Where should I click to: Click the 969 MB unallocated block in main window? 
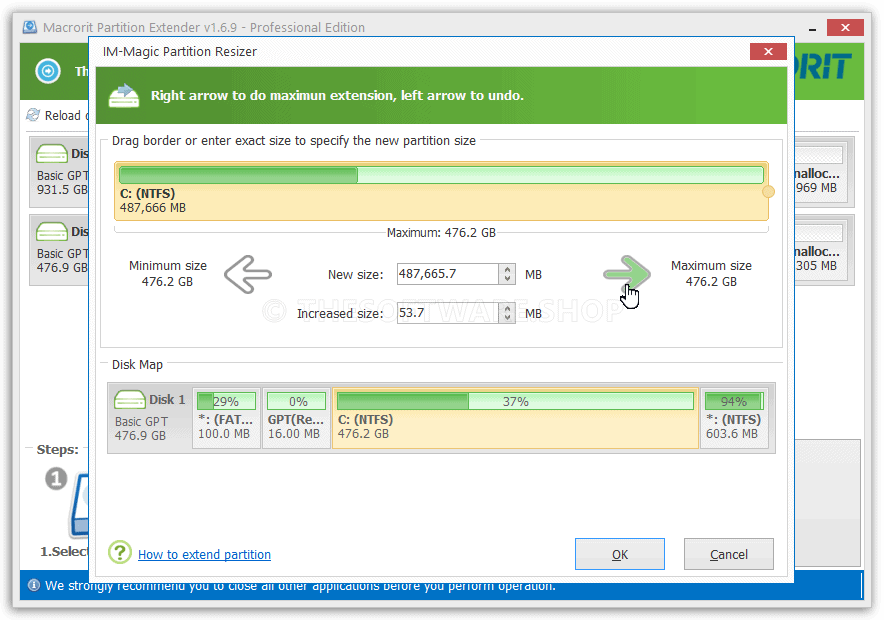820,172
